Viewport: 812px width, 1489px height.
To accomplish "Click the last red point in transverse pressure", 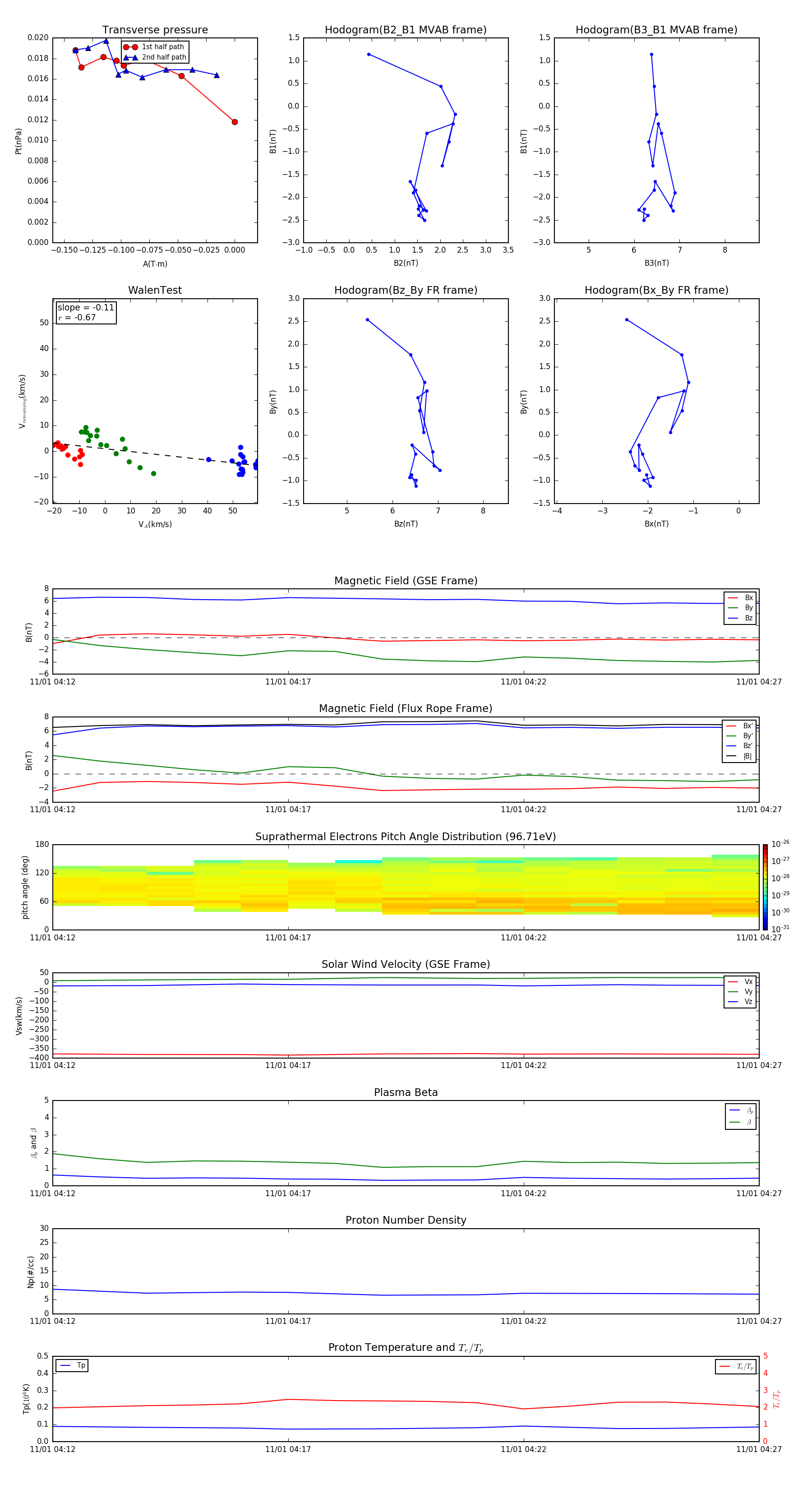I will point(235,122).
